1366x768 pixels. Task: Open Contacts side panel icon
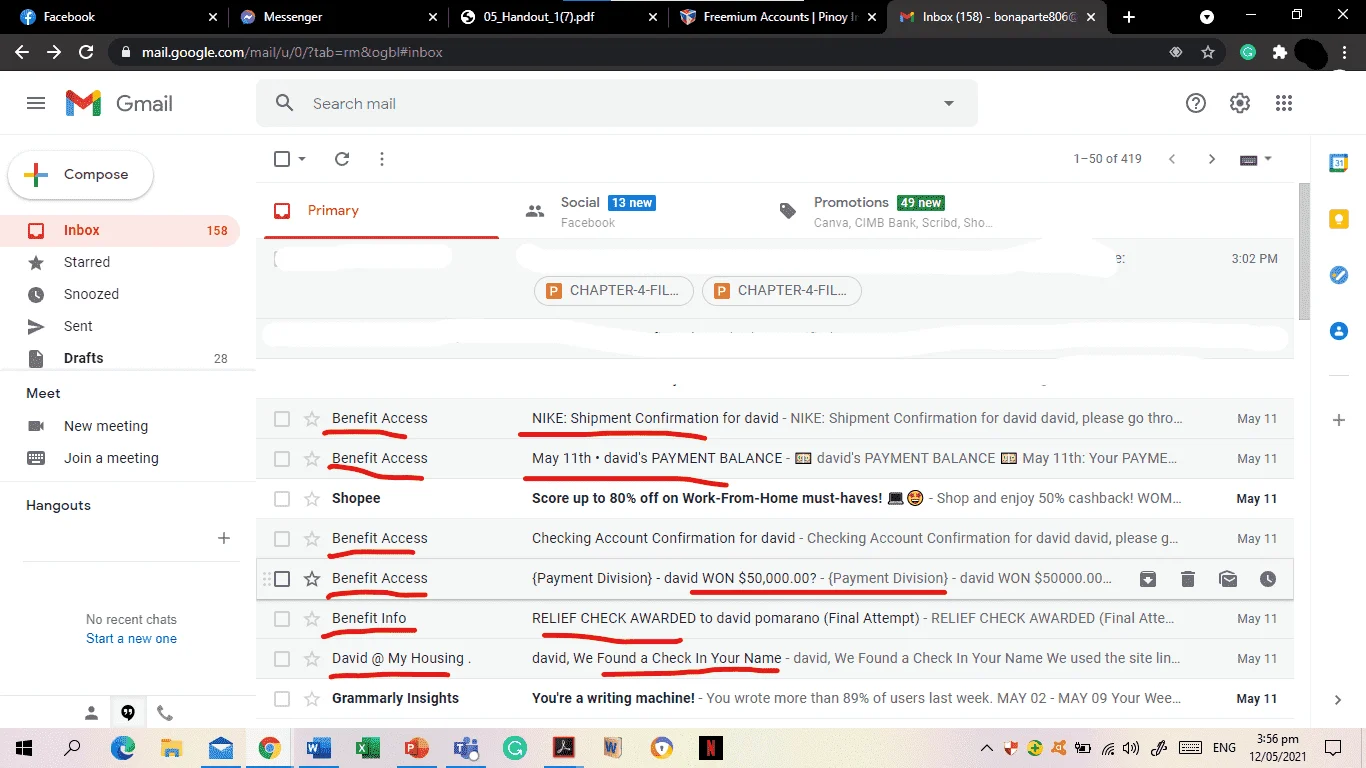point(1339,331)
